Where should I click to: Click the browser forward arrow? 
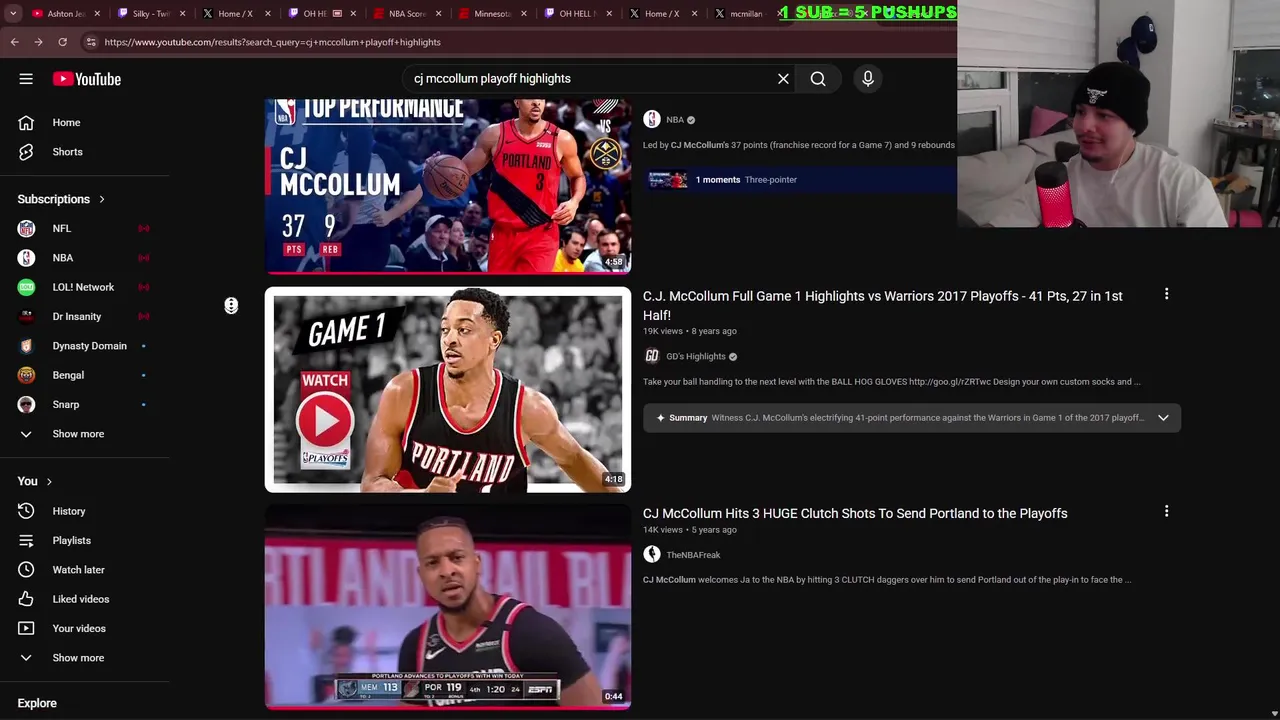38,42
